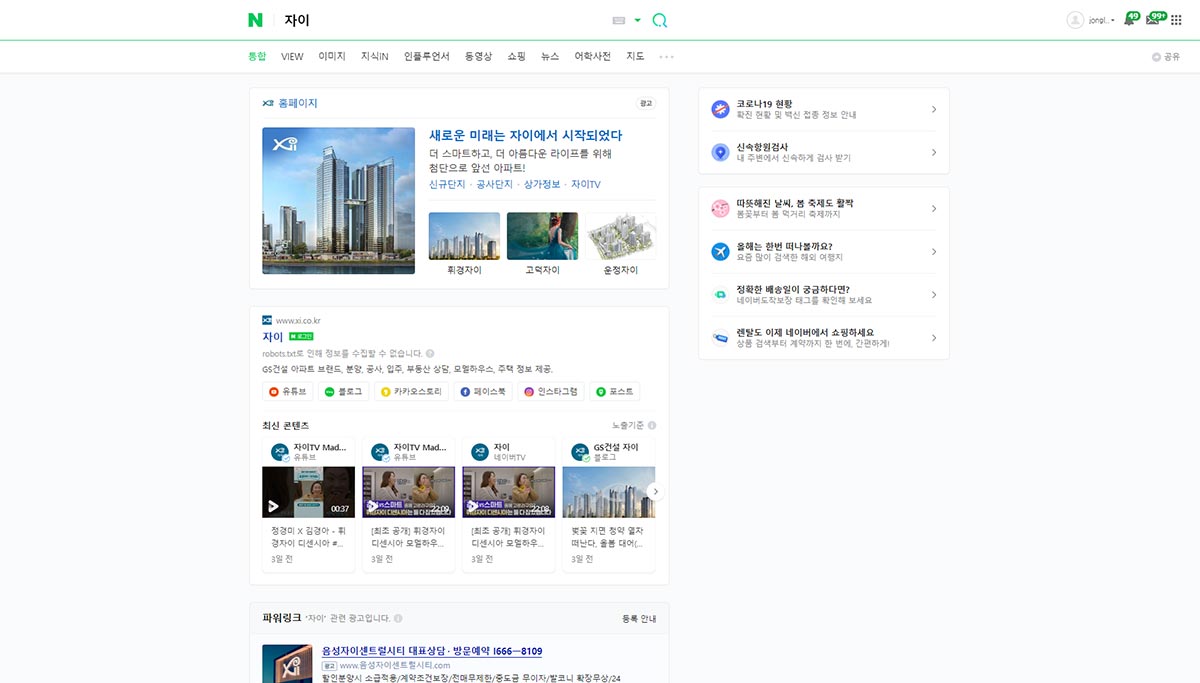Open 벚꽃 지면 청약 열차 떠난다 post text
The image size is (1200, 683).
pyautogui.click(x=607, y=536)
